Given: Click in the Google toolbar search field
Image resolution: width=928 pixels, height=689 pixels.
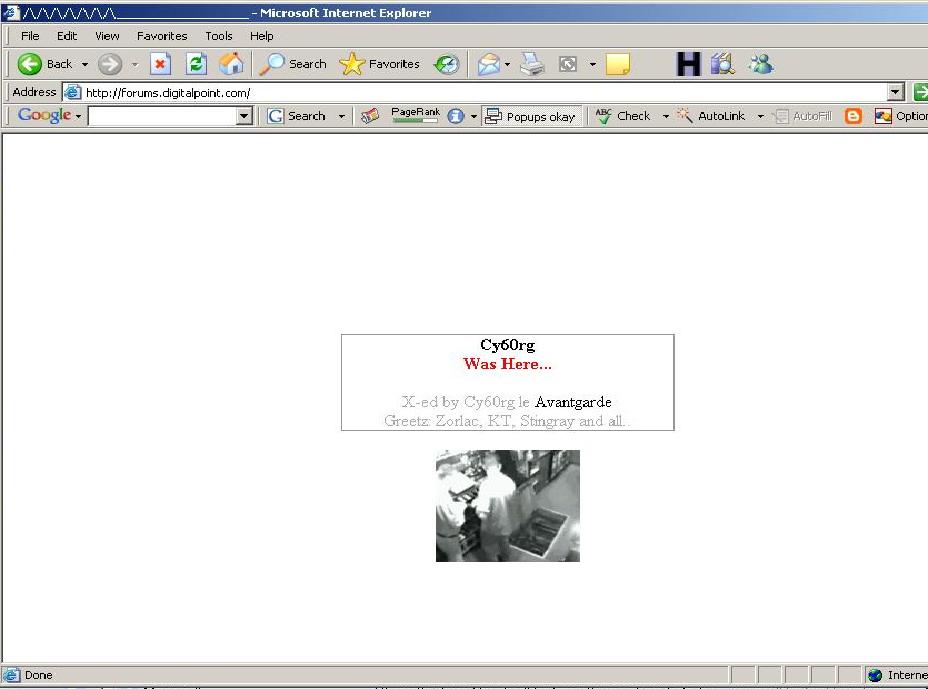Looking at the screenshot, I should click(162, 116).
